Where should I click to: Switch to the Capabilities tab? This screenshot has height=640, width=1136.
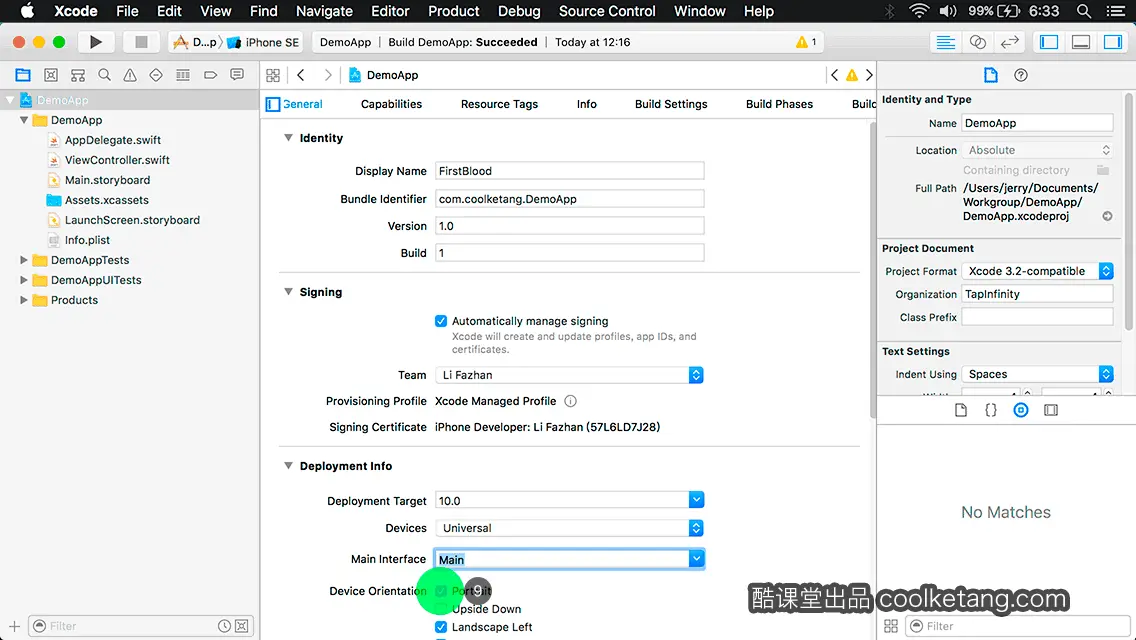[391, 104]
